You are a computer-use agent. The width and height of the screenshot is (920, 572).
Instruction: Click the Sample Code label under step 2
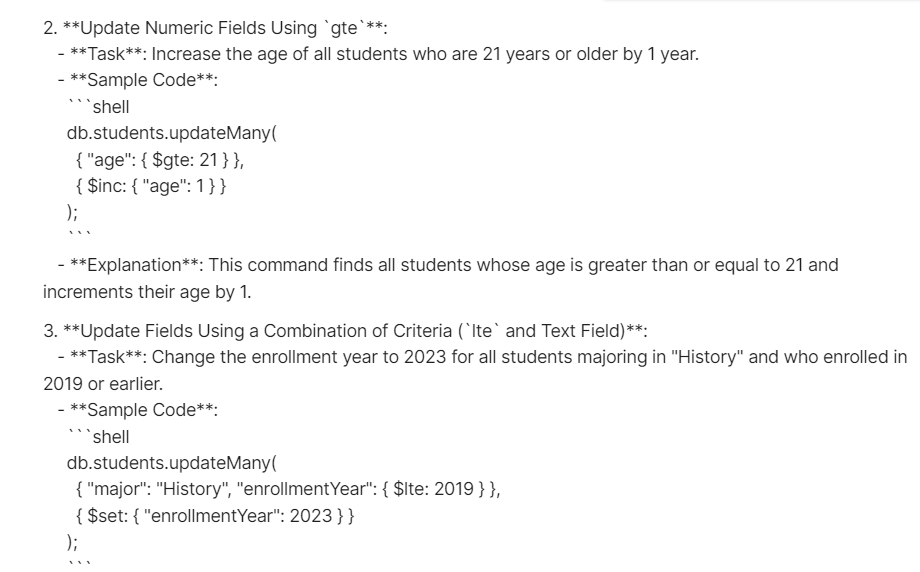pos(138,81)
